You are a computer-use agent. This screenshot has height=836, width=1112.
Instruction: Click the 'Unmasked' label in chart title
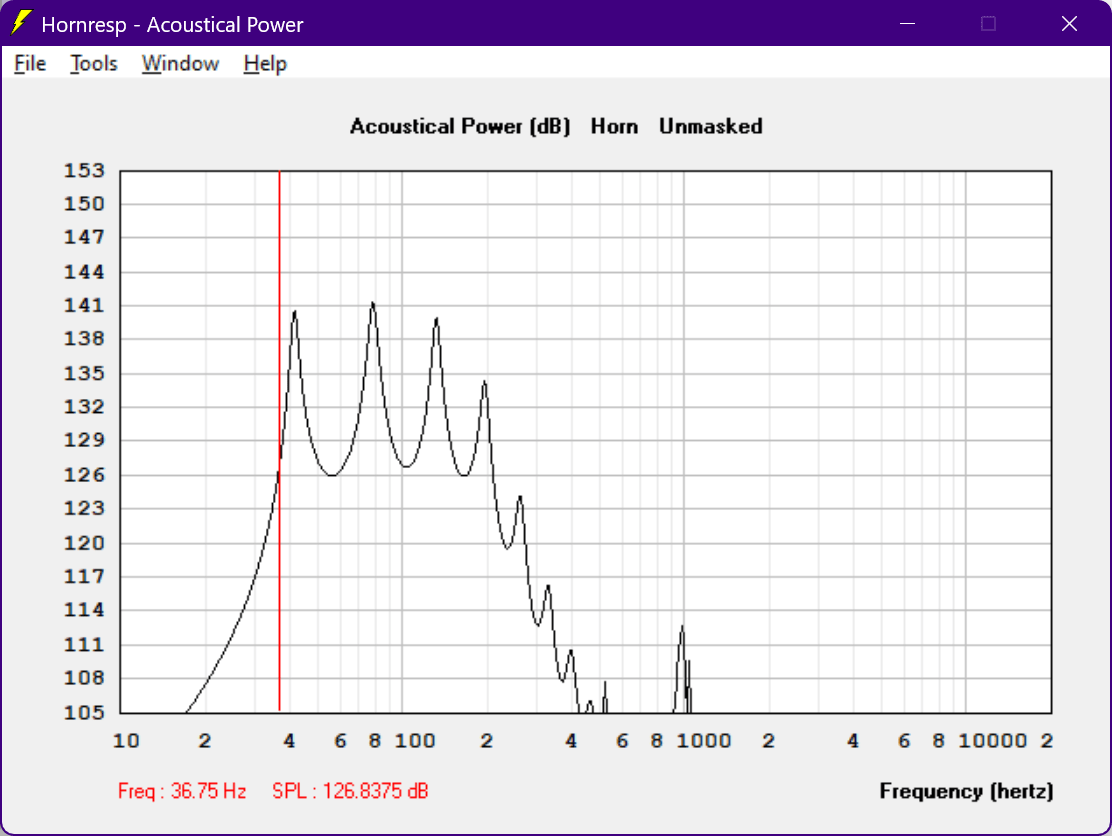click(x=711, y=126)
